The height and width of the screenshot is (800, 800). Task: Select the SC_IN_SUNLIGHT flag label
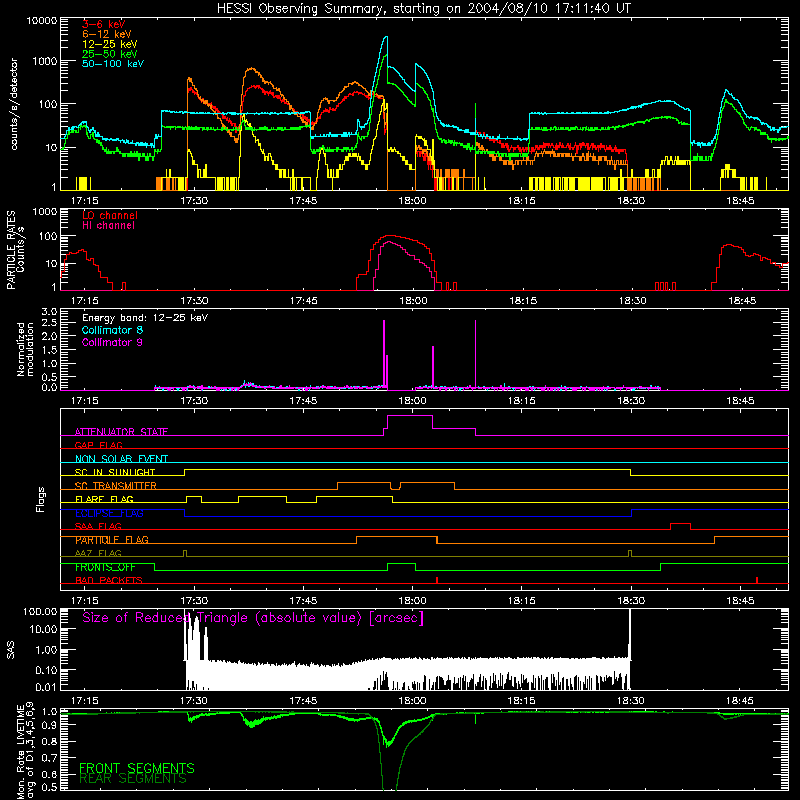[x=115, y=472]
